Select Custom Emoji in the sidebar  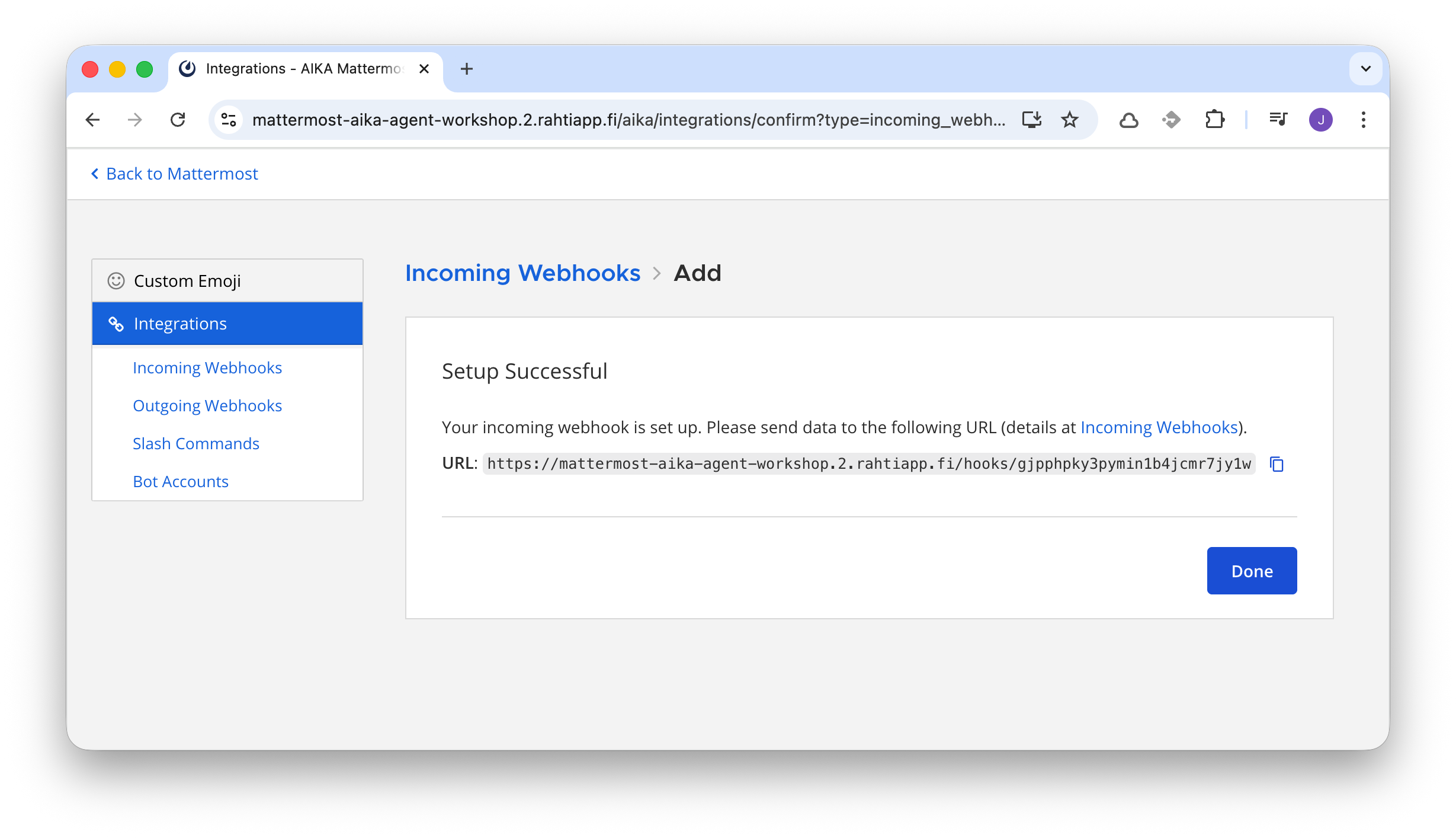point(187,281)
